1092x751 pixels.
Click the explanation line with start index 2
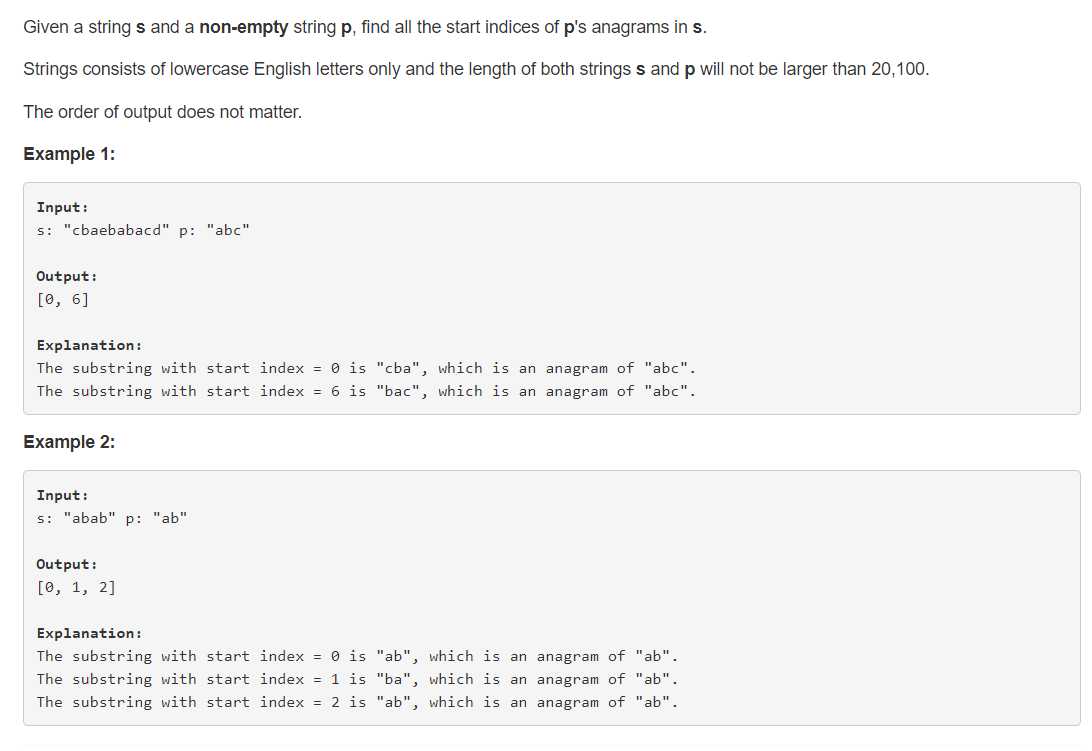357,702
